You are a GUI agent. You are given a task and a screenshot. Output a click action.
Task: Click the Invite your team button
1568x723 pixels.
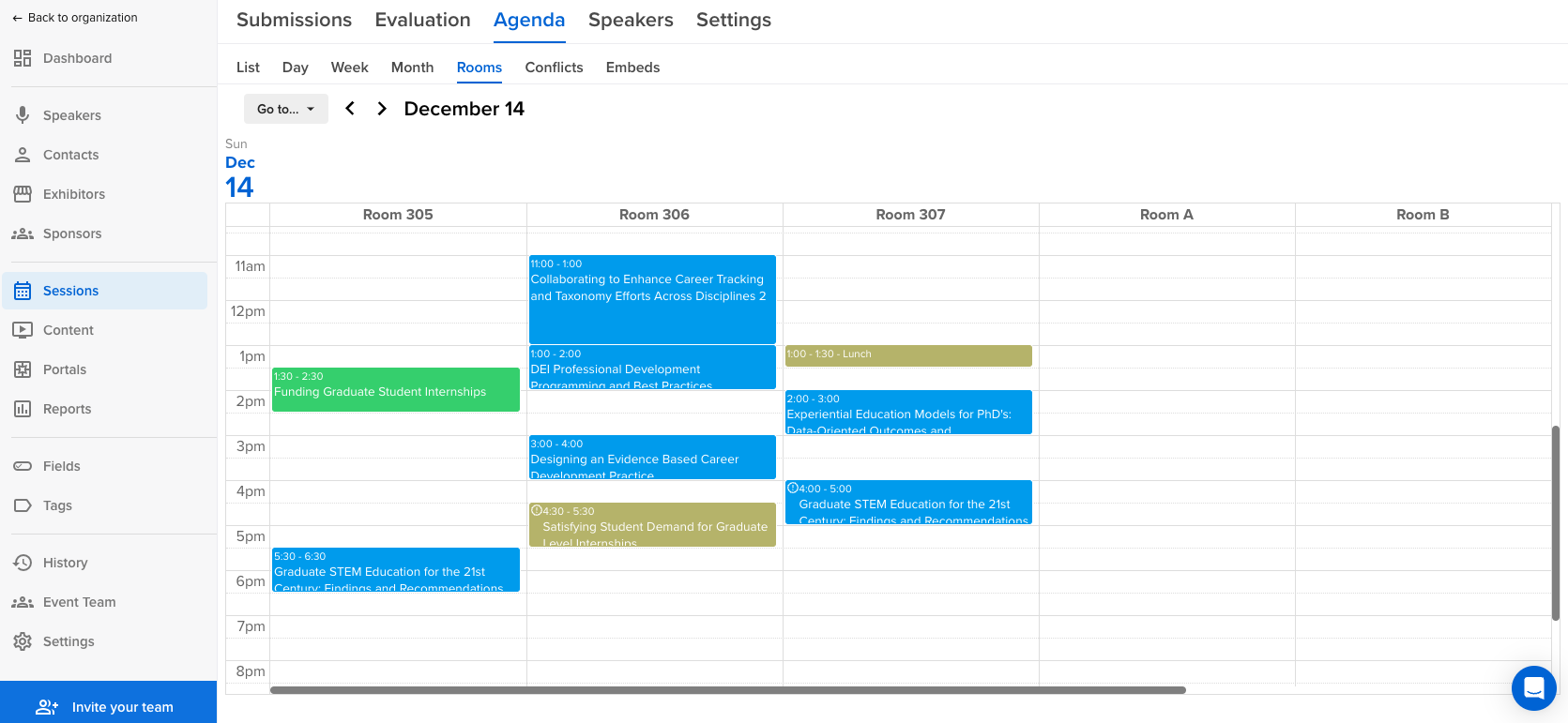tap(108, 707)
